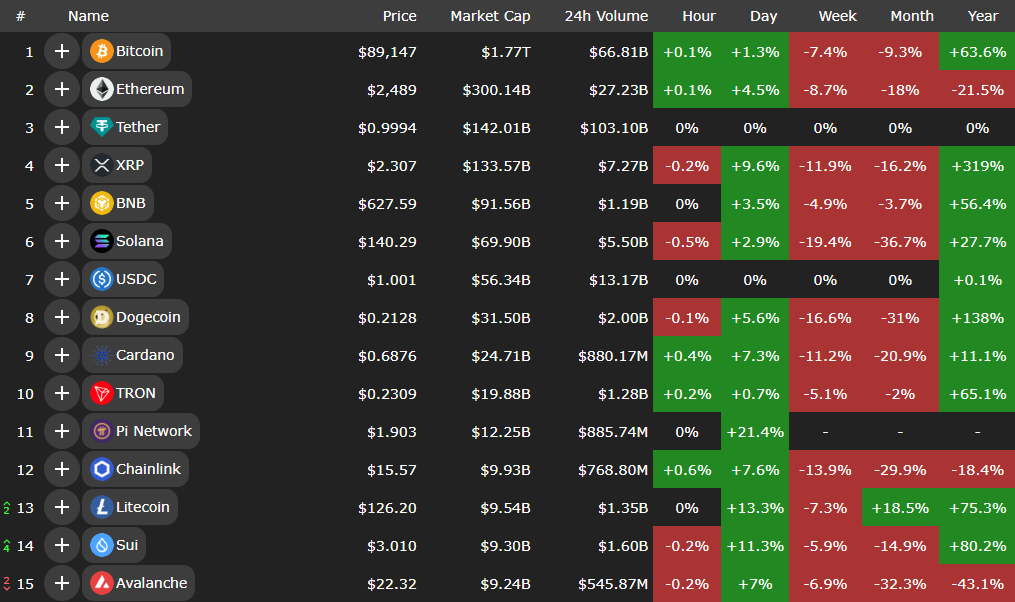Sort table by Market Cap column
This screenshot has width=1015, height=602.
(x=490, y=16)
